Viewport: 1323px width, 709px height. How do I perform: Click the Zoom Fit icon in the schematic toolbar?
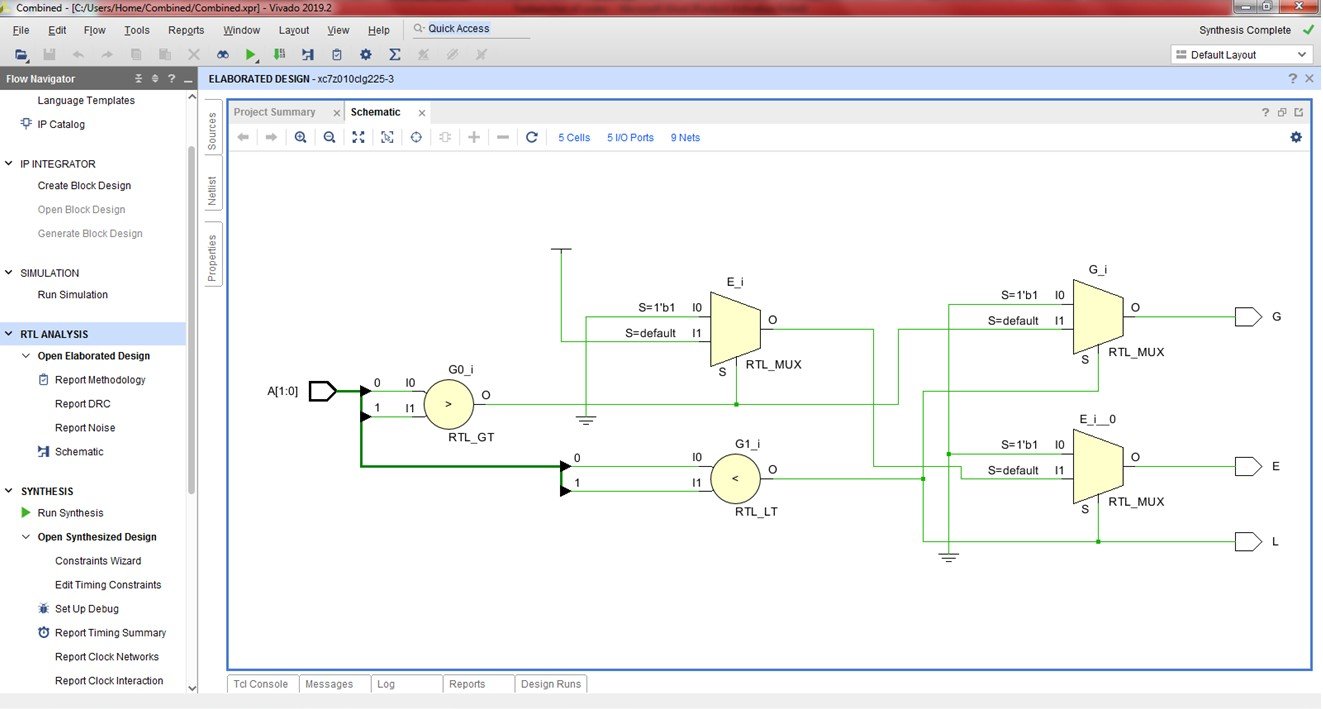click(358, 137)
